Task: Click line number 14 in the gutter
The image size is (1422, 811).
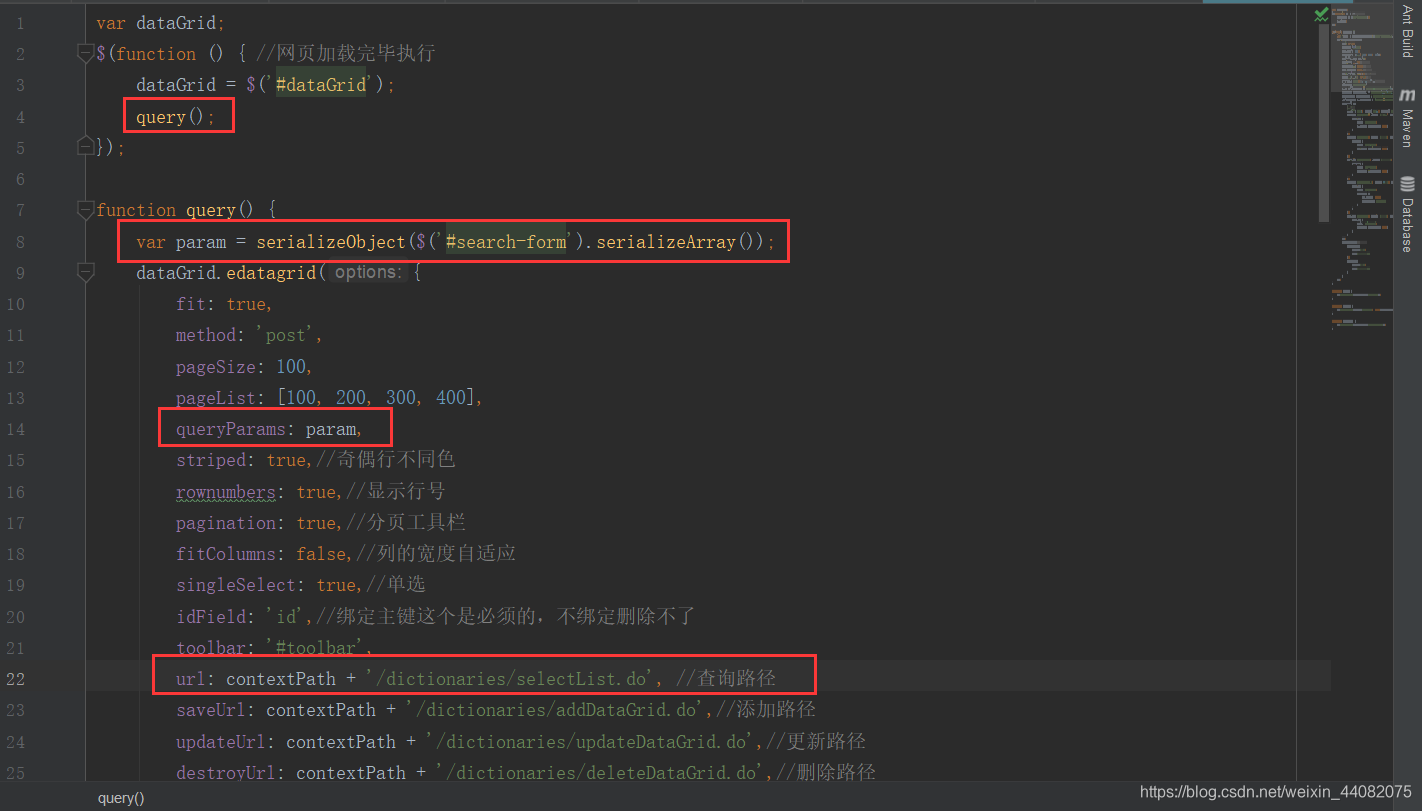Action: click(16, 429)
